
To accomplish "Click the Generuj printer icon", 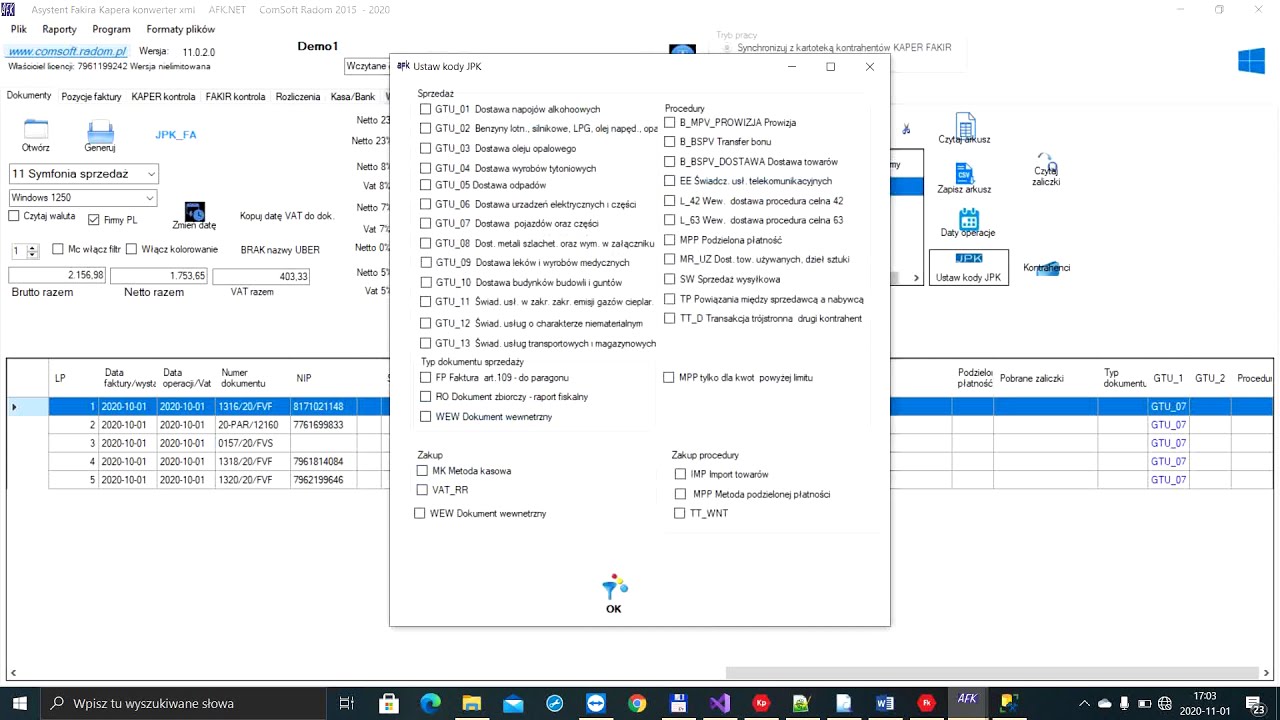I will (100, 131).
